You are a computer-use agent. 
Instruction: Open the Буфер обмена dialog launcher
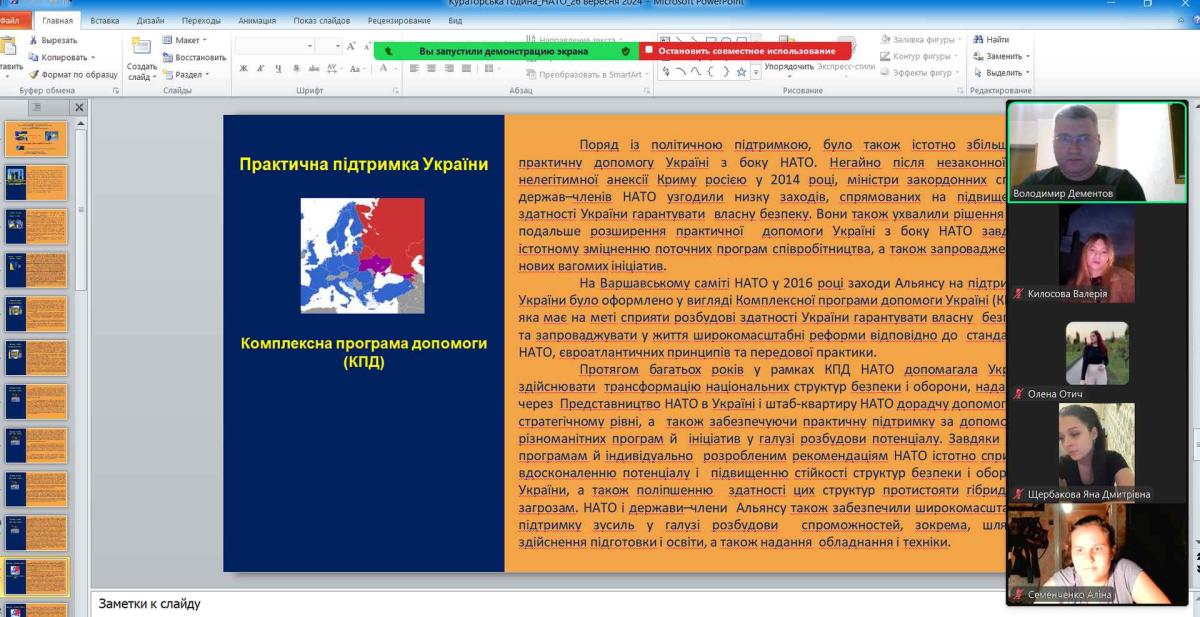[116, 90]
